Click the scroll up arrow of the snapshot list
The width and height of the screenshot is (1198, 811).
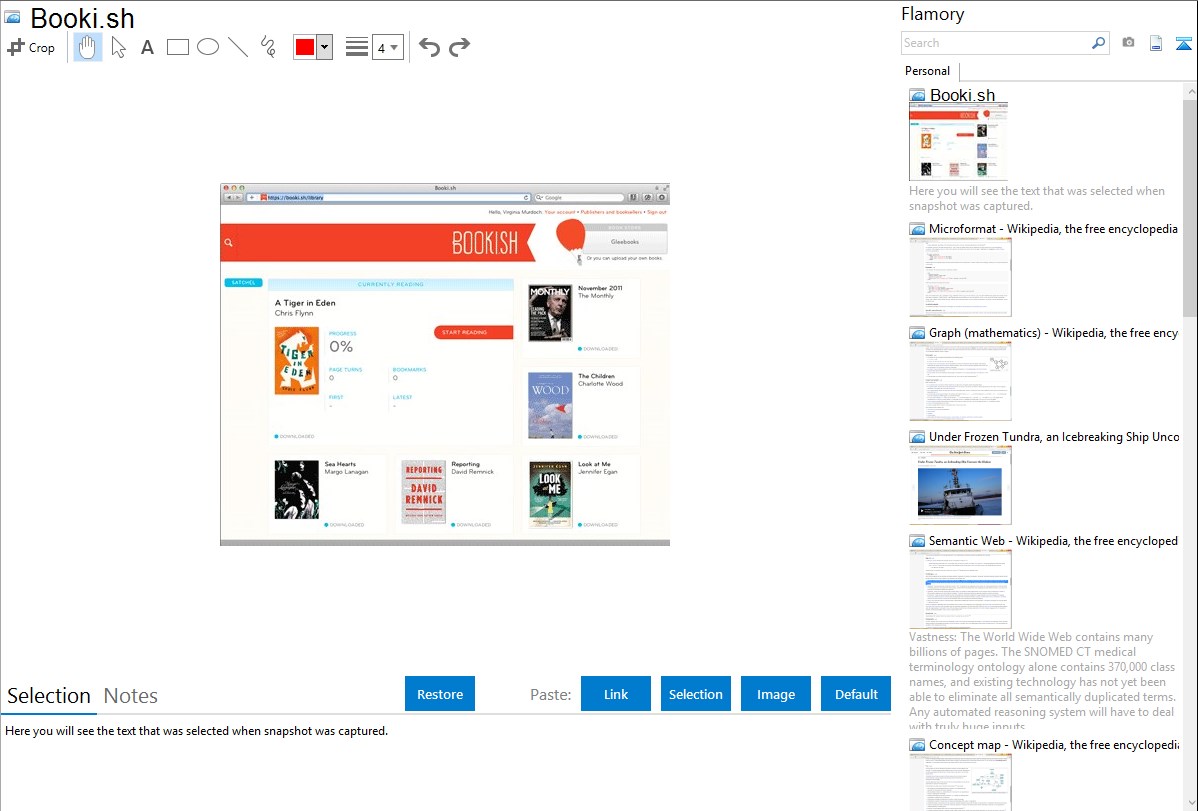point(1190,92)
